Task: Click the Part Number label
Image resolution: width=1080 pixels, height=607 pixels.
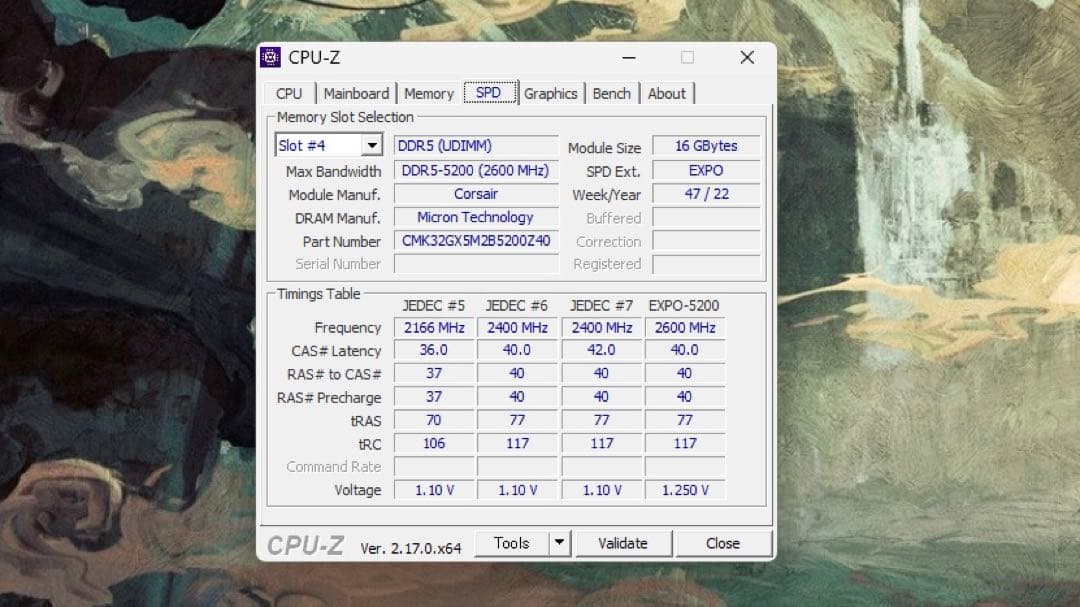Action: [342, 242]
